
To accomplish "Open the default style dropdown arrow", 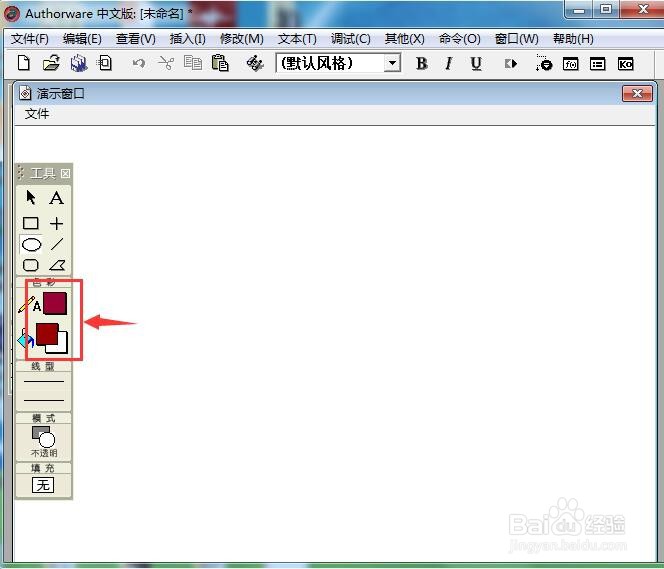I will tap(393, 64).
